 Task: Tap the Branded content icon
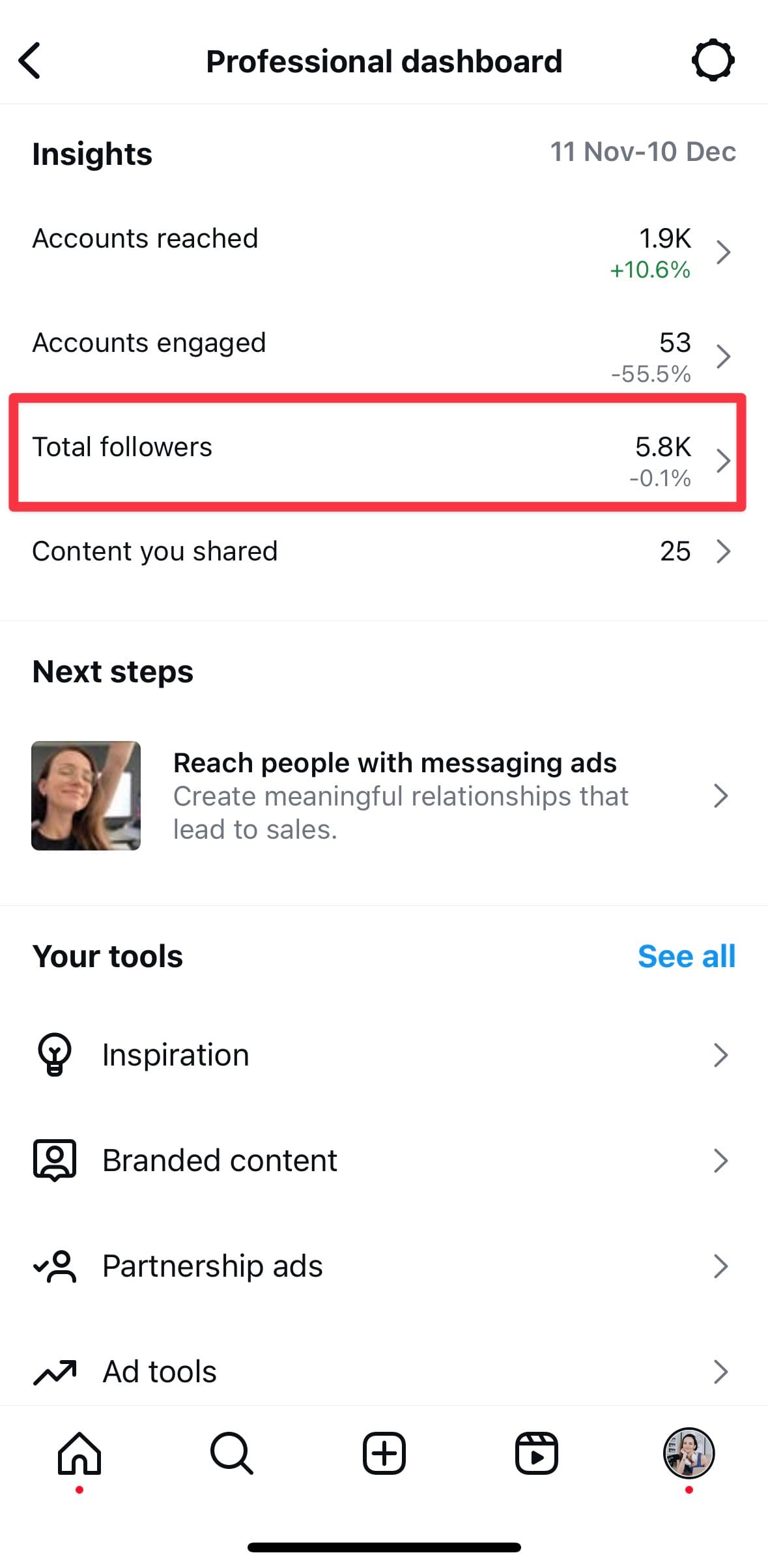coord(55,1160)
